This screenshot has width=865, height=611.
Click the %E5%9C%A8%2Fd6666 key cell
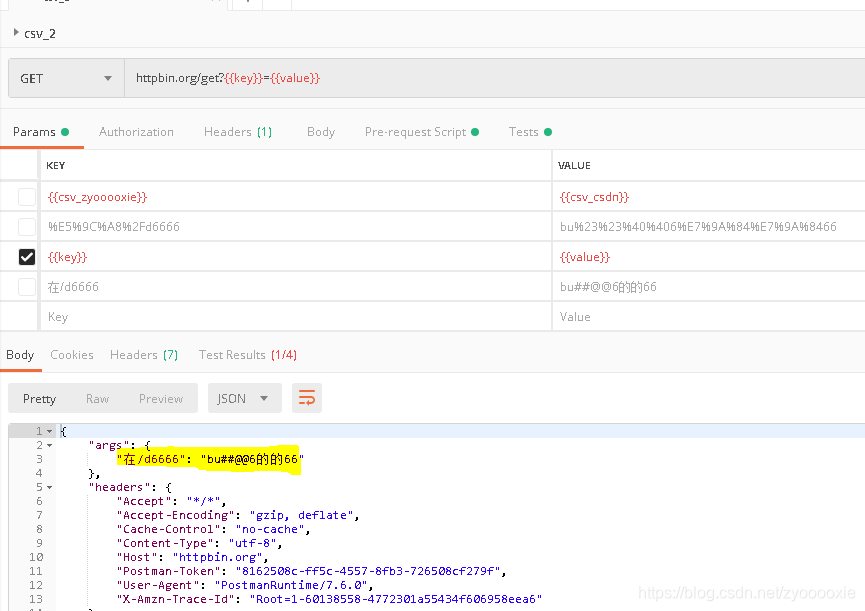pyautogui.click(x=296, y=227)
